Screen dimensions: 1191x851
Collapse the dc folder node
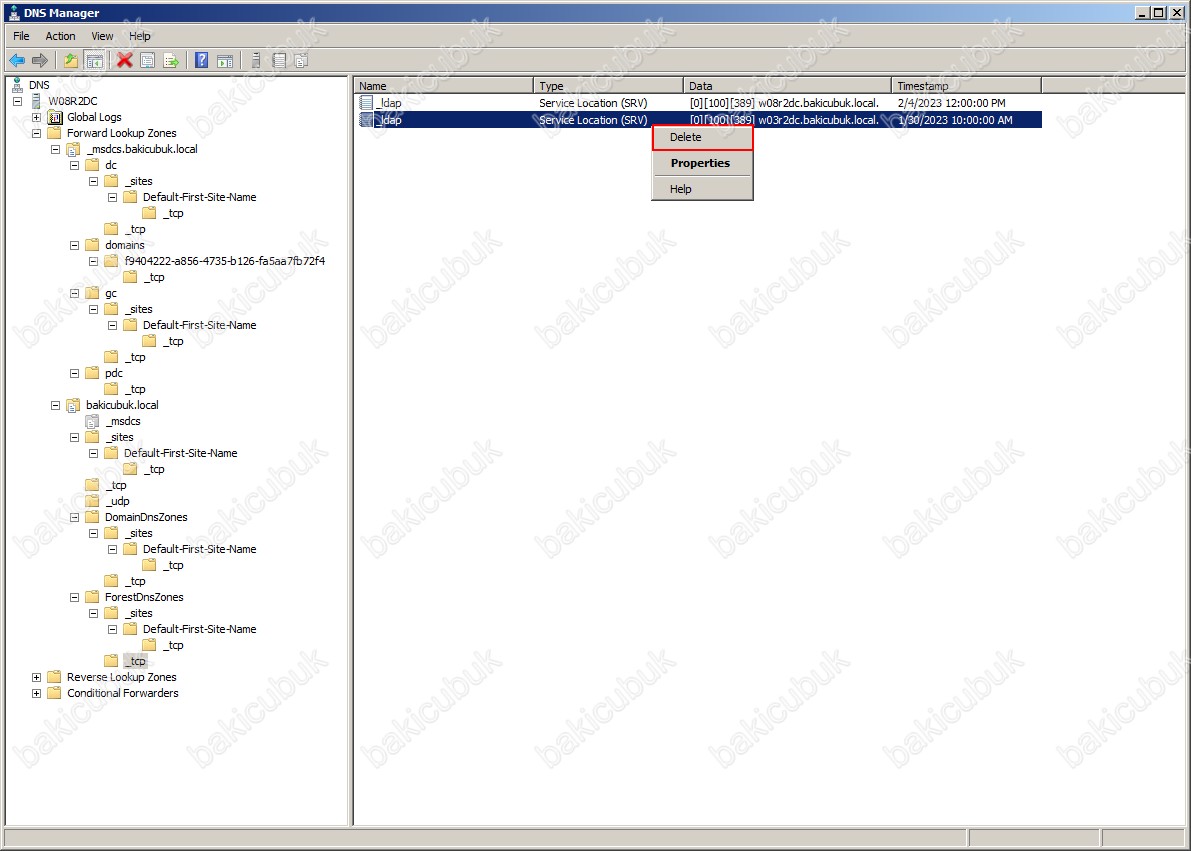click(x=74, y=165)
